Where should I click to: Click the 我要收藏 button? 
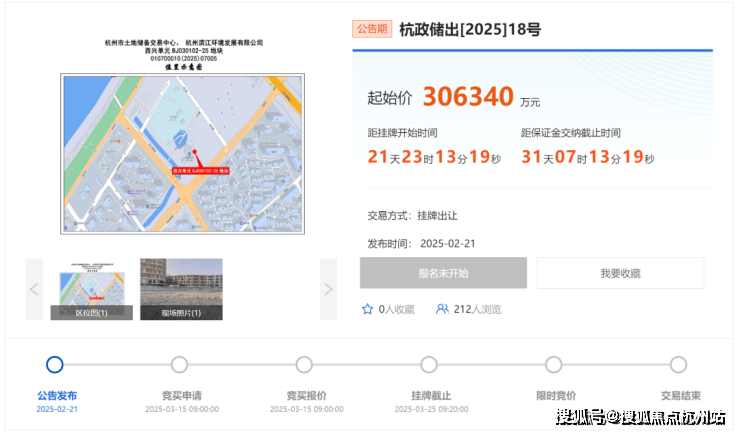[x=620, y=273]
